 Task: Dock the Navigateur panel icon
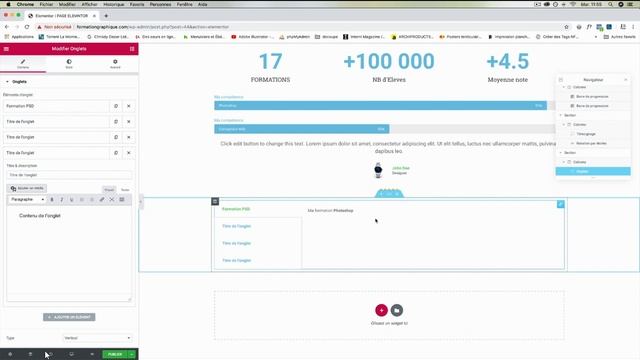[x=561, y=80]
